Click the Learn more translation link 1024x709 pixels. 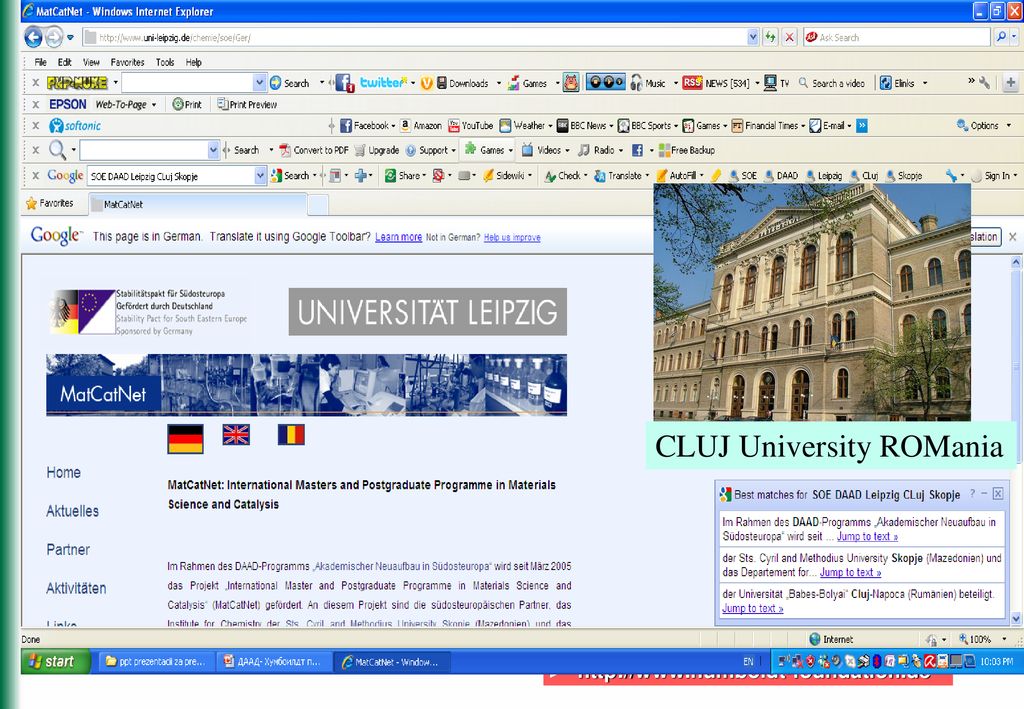point(398,237)
